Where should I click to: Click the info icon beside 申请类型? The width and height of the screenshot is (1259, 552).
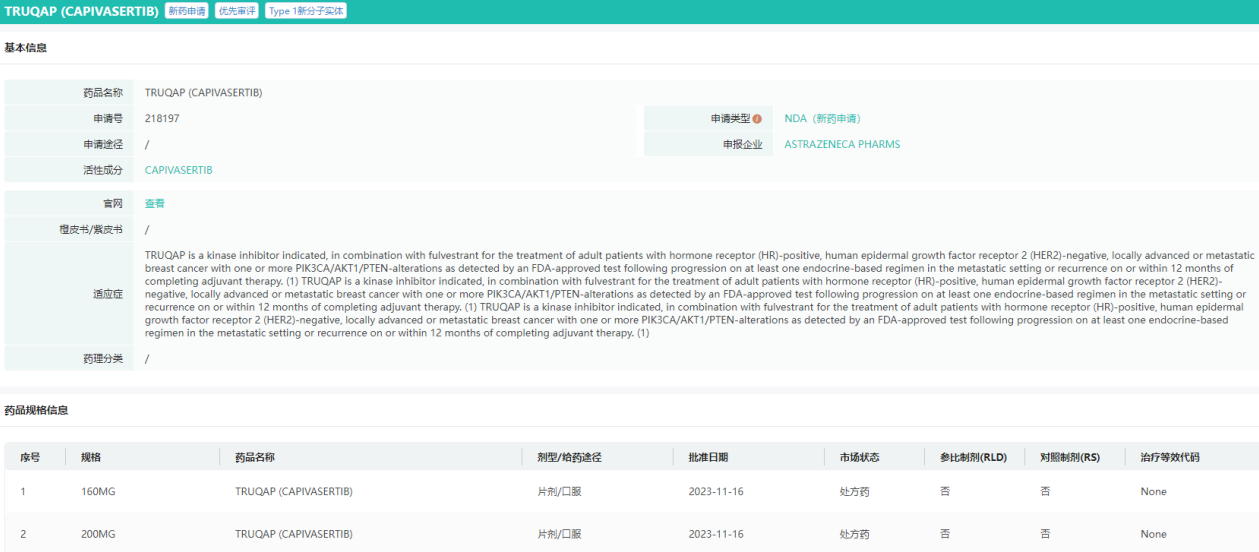[x=757, y=119]
